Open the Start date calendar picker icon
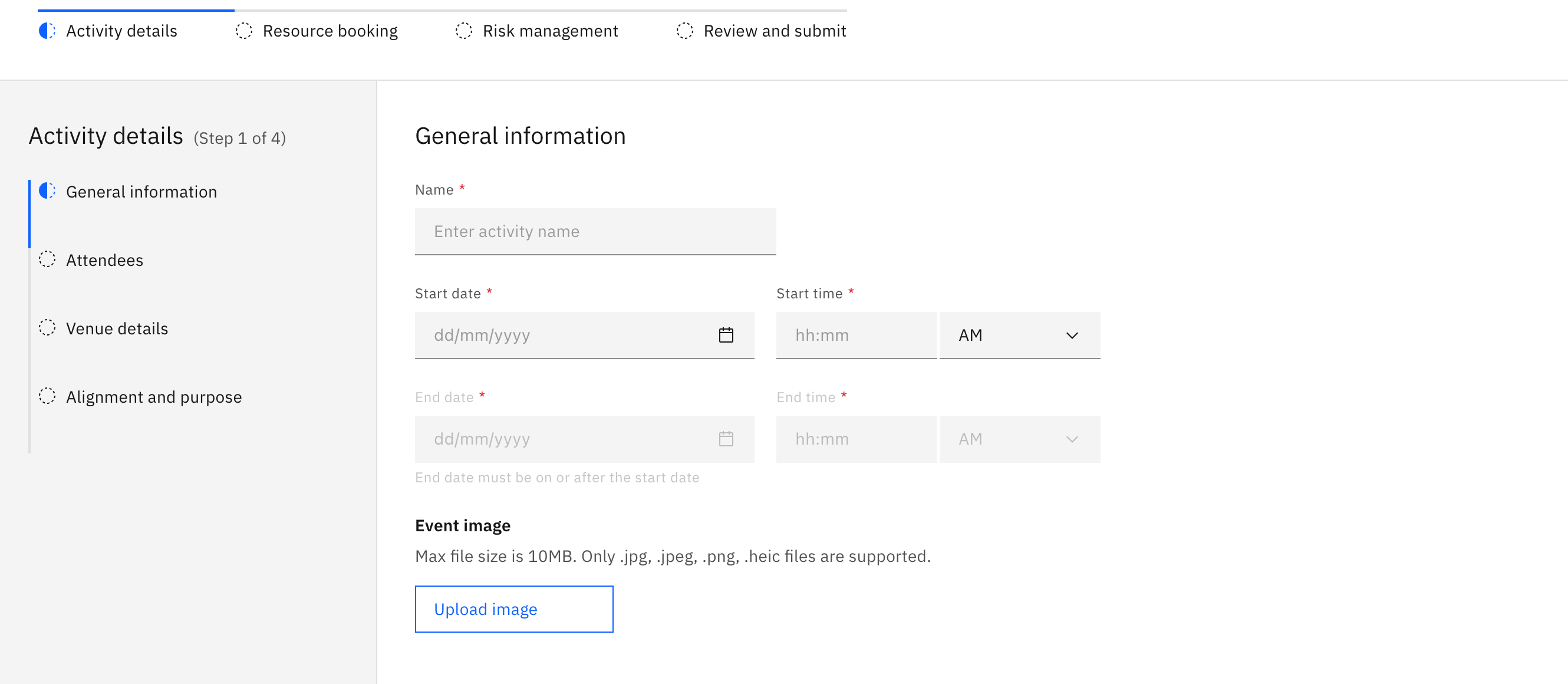 click(726, 335)
